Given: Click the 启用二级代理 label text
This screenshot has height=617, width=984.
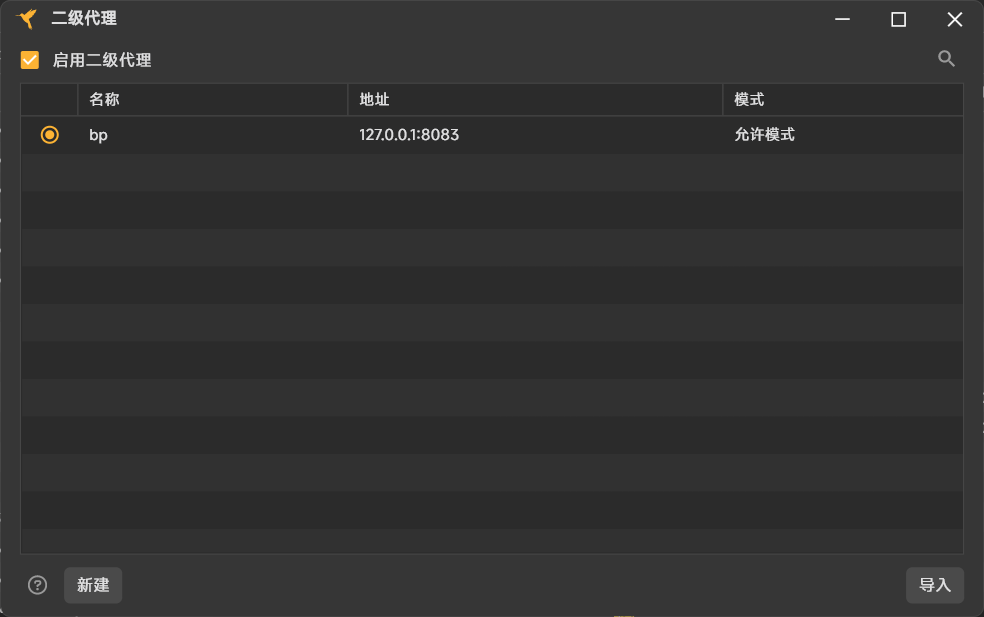Looking at the screenshot, I should click(x=102, y=60).
